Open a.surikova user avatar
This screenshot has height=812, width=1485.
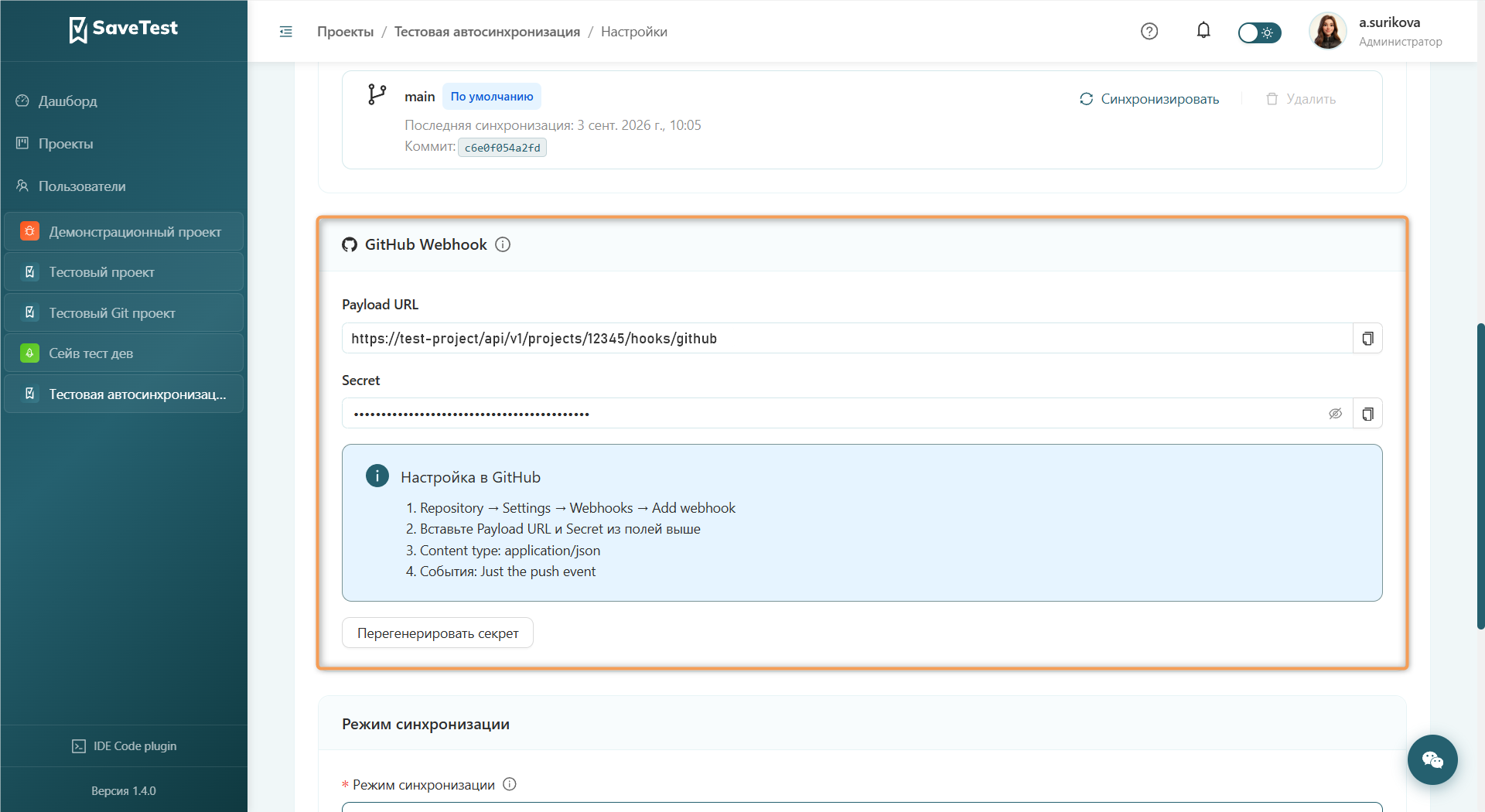point(1328,32)
